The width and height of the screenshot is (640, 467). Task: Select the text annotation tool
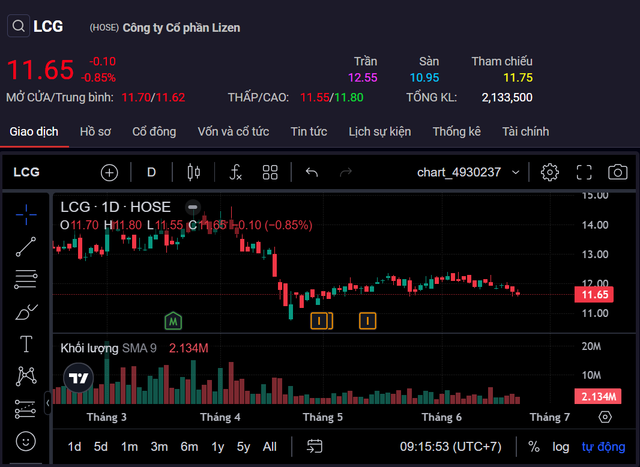(x=26, y=344)
